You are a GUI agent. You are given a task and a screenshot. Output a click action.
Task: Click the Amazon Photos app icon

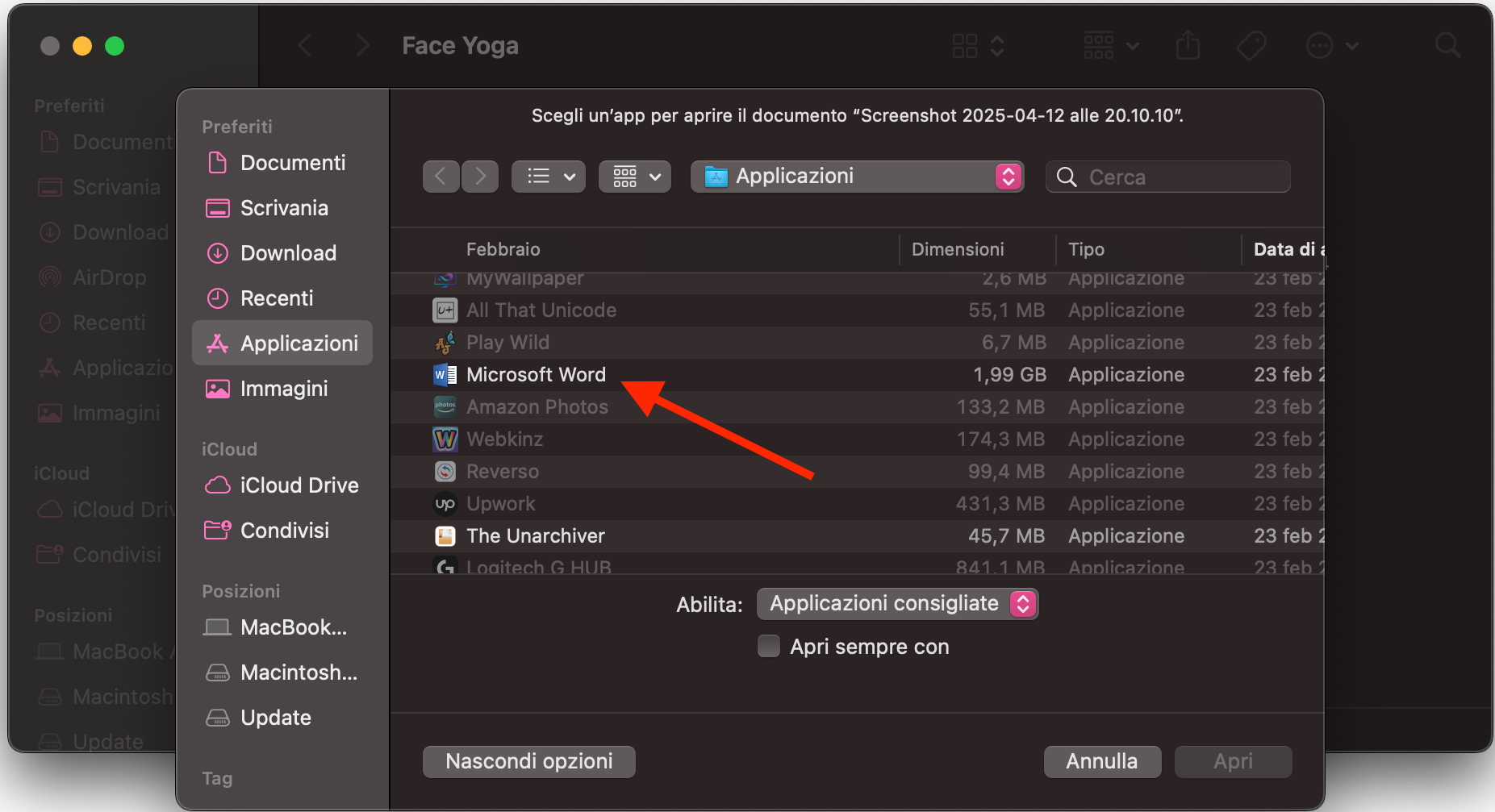[x=445, y=406]
